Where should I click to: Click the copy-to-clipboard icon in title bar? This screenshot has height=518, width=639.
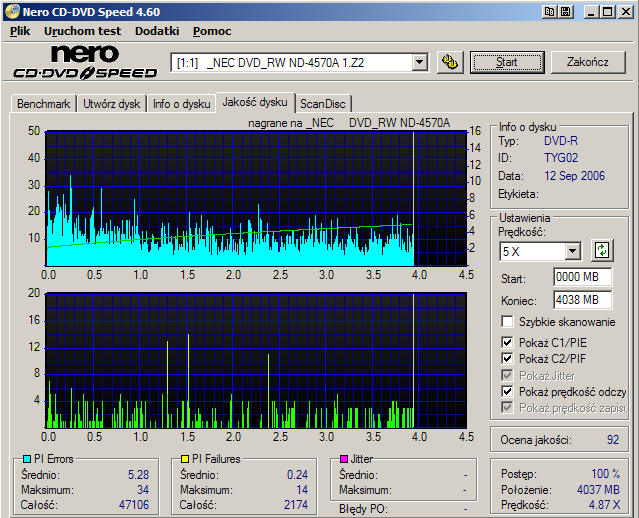pyautogui.click(x=549, y=11)
